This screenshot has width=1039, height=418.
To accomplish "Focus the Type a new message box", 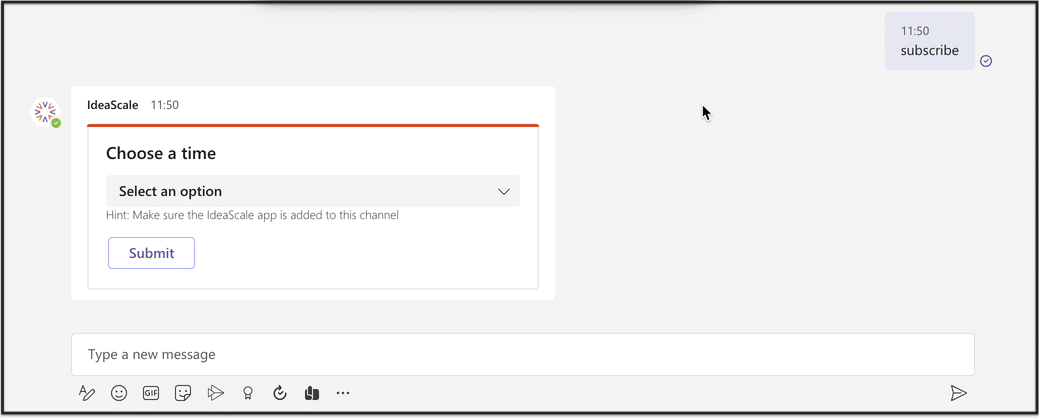I will click(x=523, y=354).
